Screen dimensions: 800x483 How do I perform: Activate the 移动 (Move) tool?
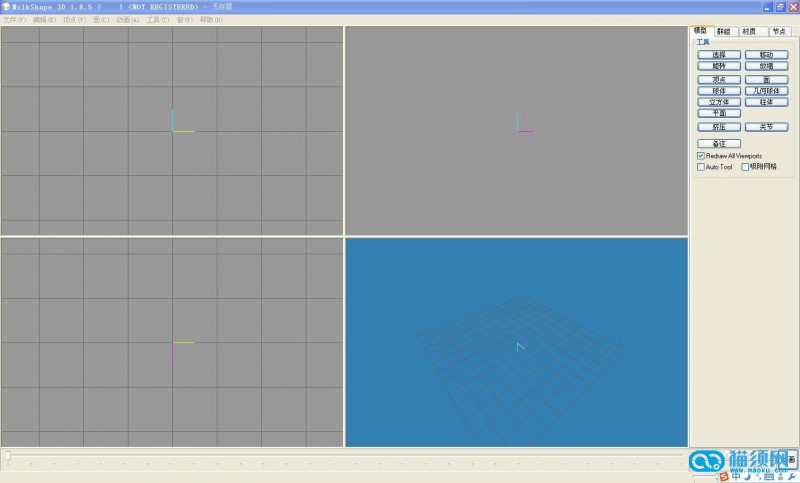pyautogui.click(x=766, y=54)
